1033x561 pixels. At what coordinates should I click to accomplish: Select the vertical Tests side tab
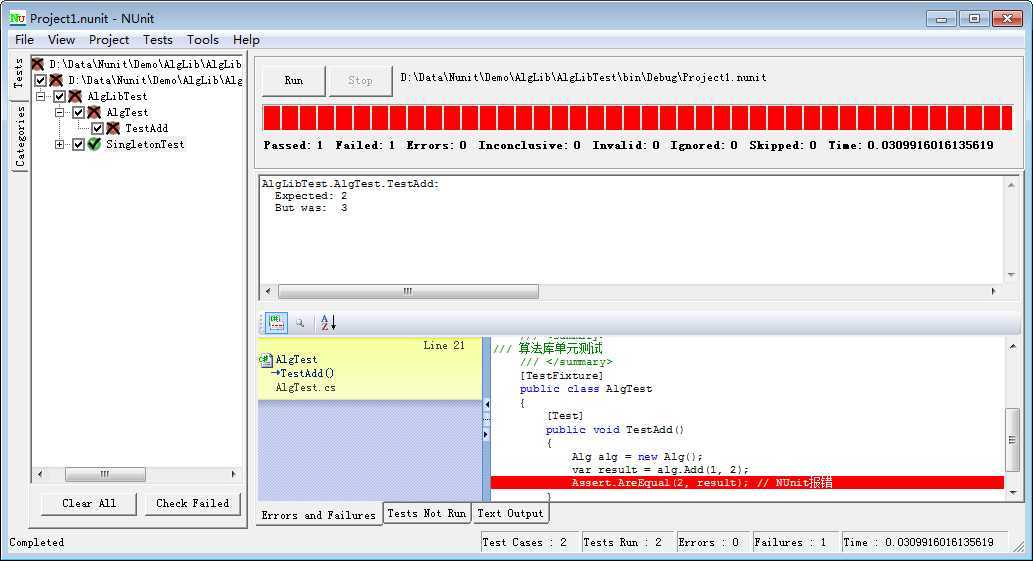pyautogui.click(x=18, y=74)
